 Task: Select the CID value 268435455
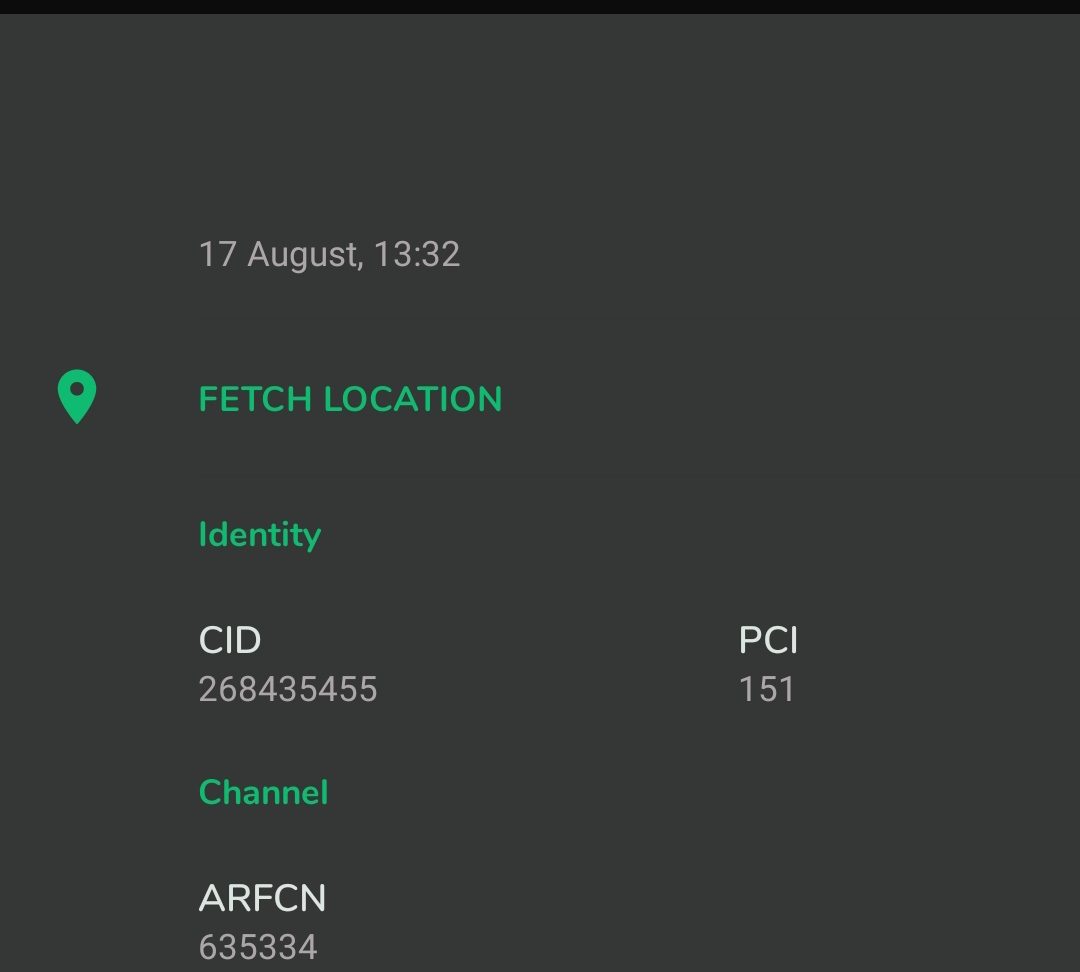[x=288, y=689]
